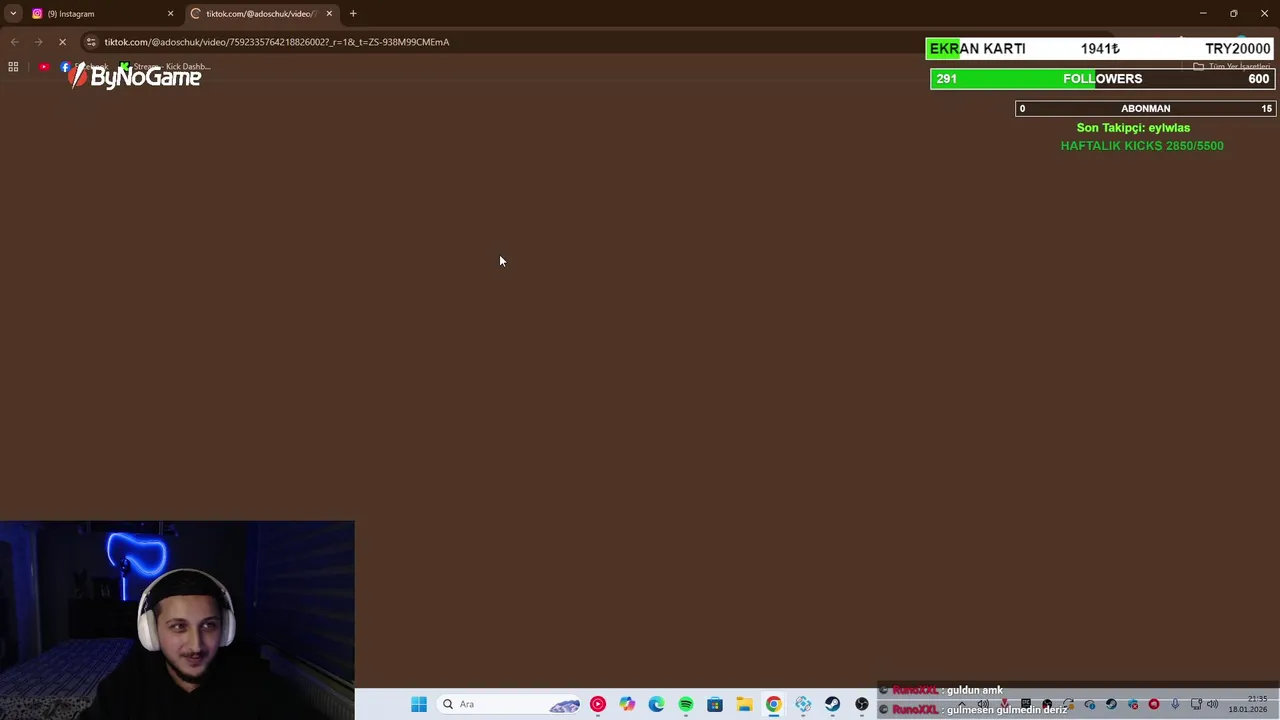Click the chat message 'guldun amk'
The image size is (1280, 720).
(x=974, y=690)
